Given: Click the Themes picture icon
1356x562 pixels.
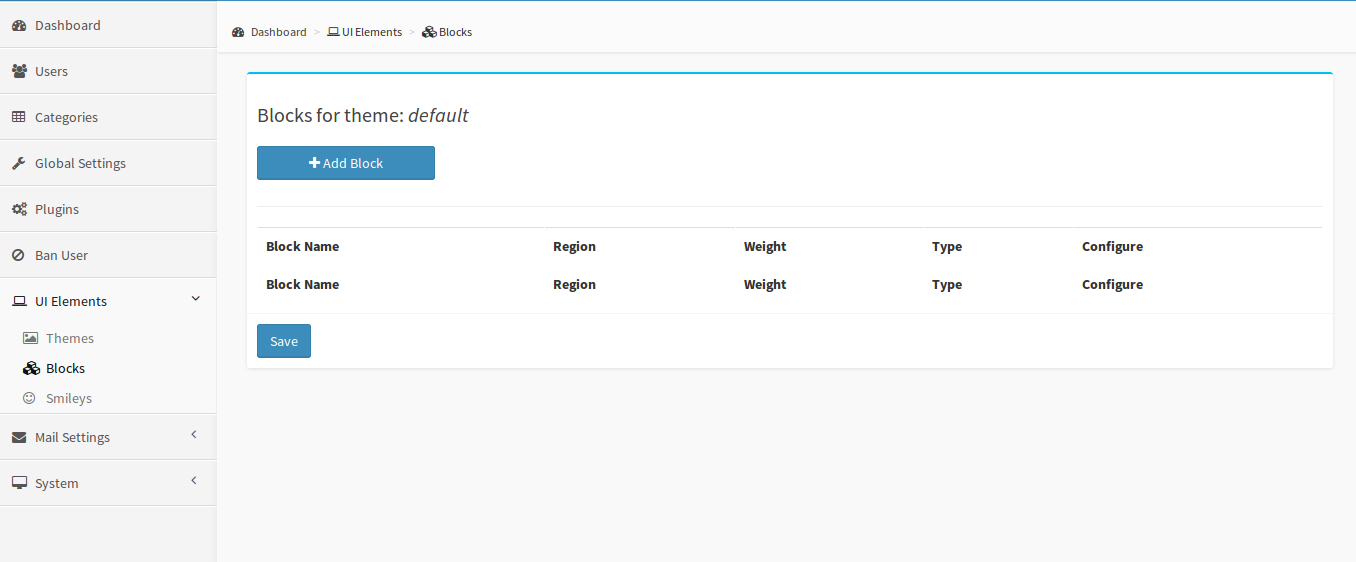Looking at the screenshot, I should click(x=30, y=338).
